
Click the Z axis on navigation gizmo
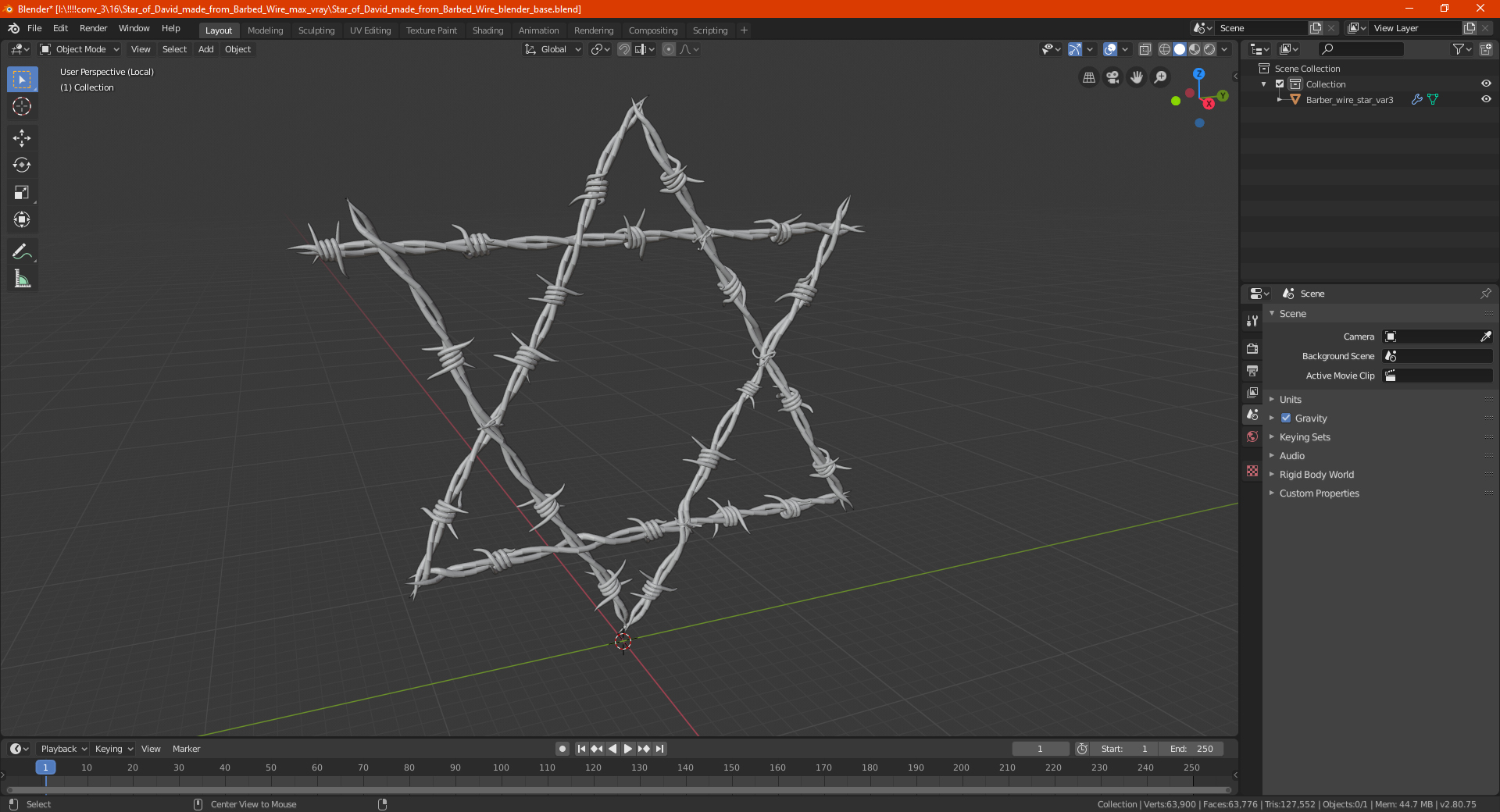point(1198,73)
